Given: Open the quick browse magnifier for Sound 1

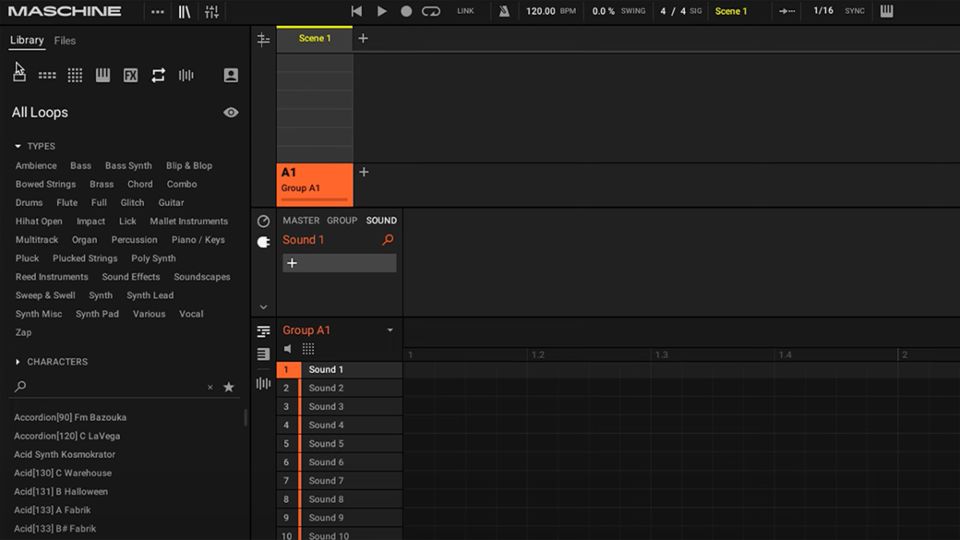Looking at the screenshot, I should click(388, 240).
